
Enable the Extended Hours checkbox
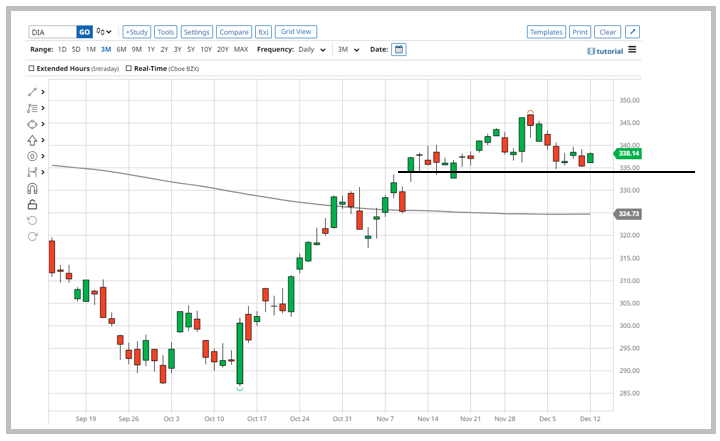point(32,69)
